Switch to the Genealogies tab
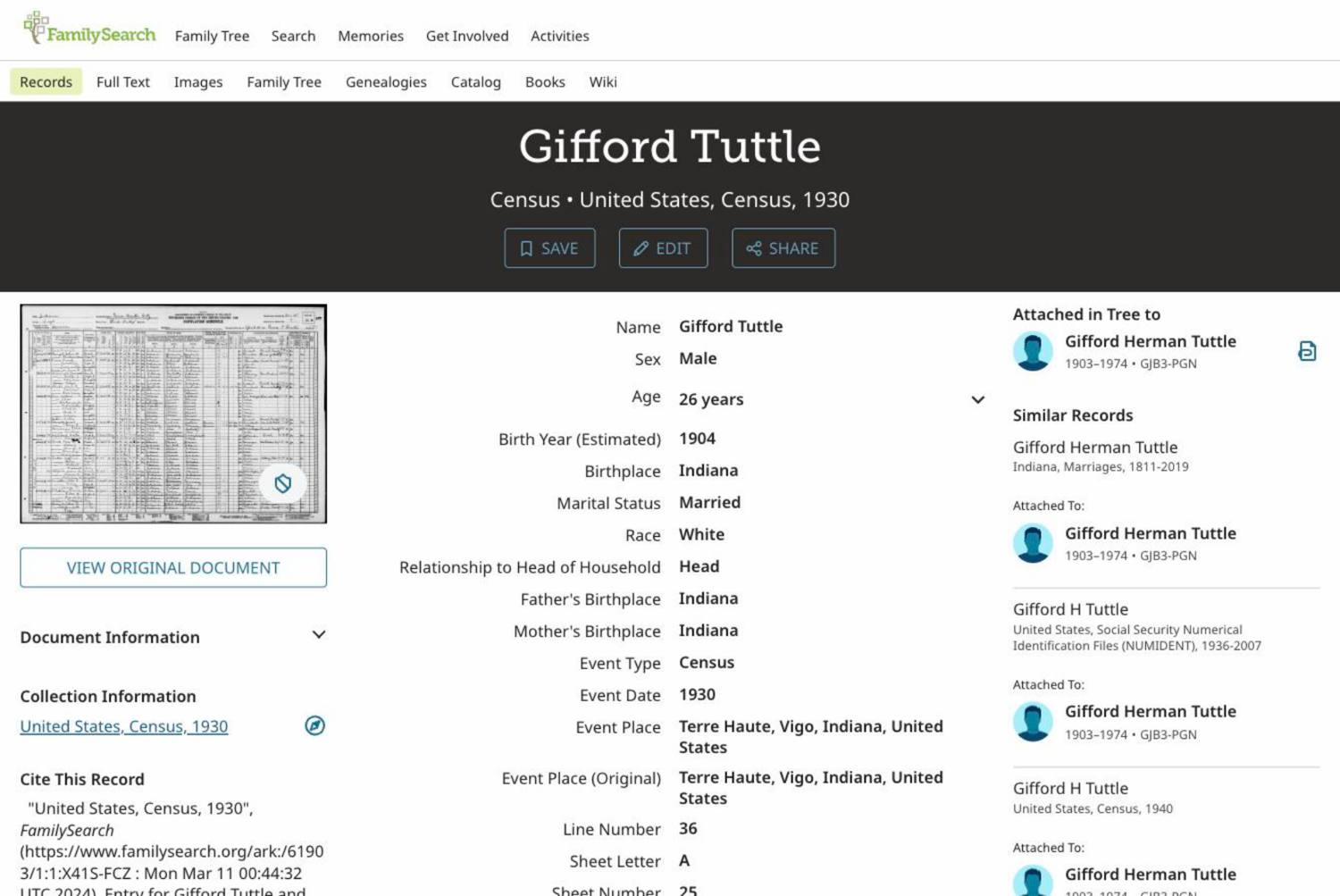 (x=386, y=81)
